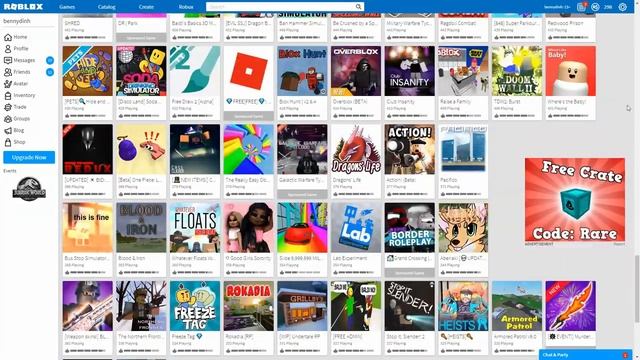Open the Robux tab in header
This screenshot has height=360, width=640.
[186, 7]
